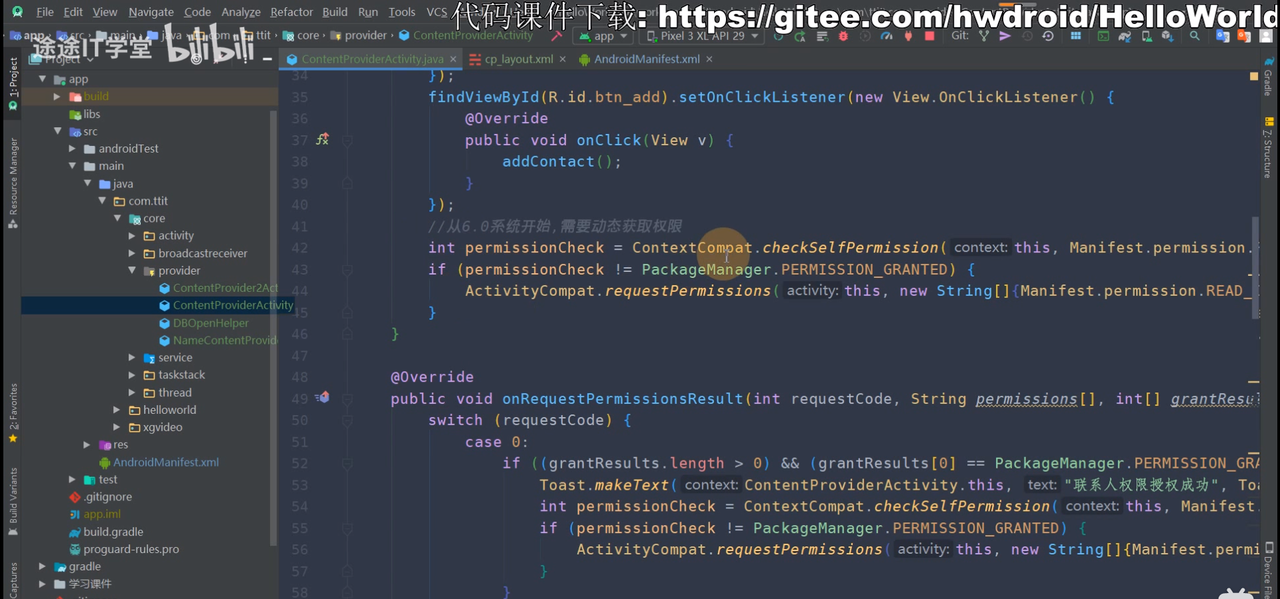Click the Git push arrow icon
The height and width of the screenshot is (599, 1280).
click(1005, 36)
